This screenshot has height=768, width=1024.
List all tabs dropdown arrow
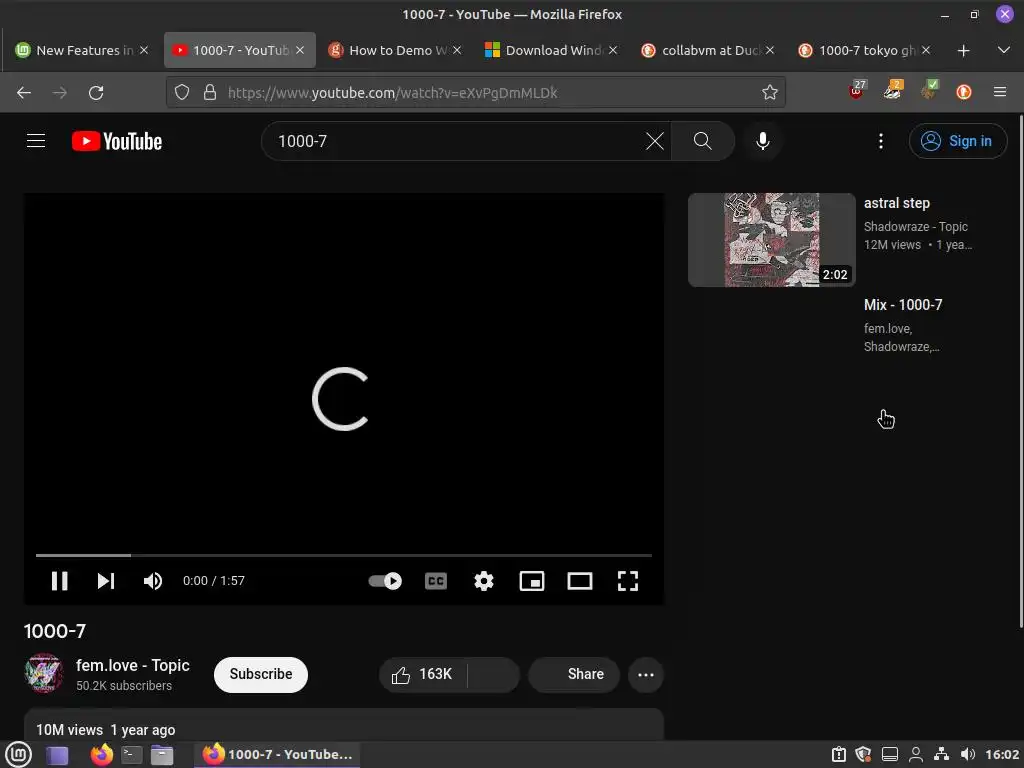1004,50
